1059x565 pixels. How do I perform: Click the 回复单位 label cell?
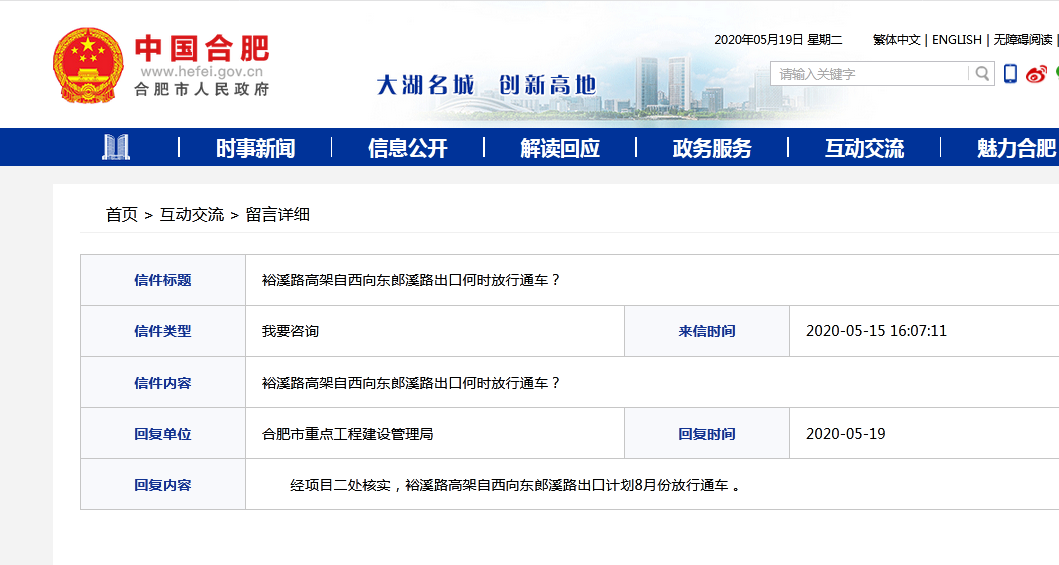[x=163, y=434]
